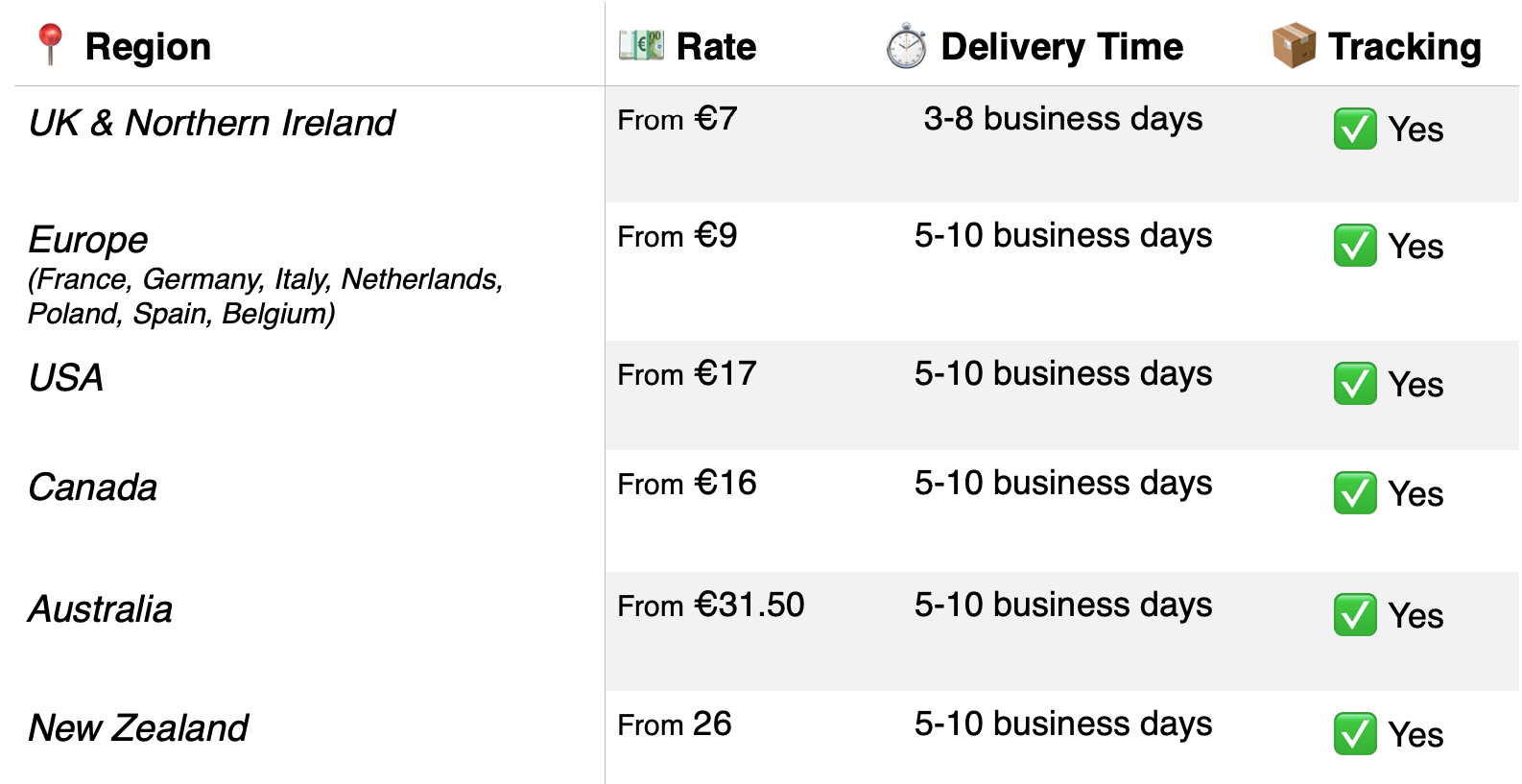This screenshot has height=784, width=1522.
Task: Click the green checkmark in the UK row
Action: (1355, 129)
